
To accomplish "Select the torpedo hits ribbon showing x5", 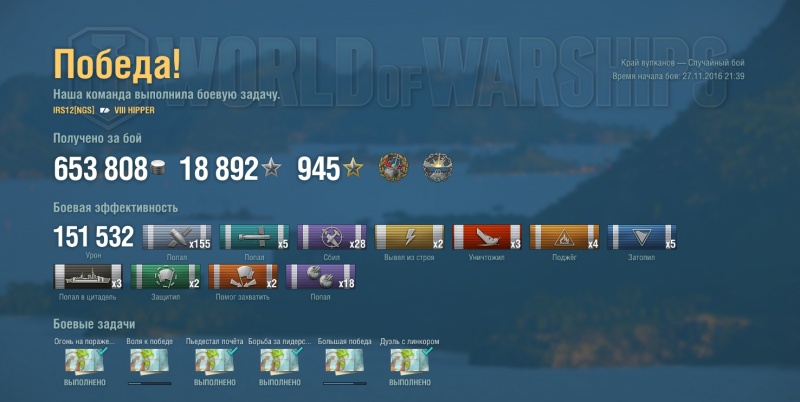I will click(x=254, y=237).
